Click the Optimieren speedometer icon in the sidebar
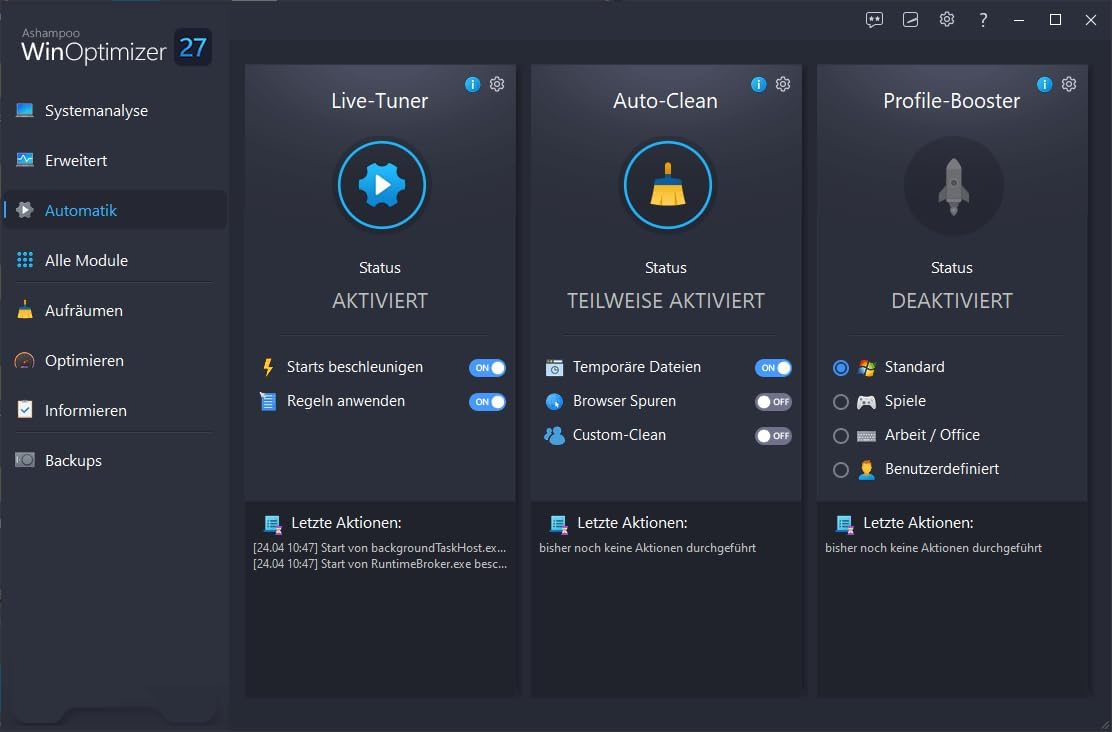 point(25,360)
